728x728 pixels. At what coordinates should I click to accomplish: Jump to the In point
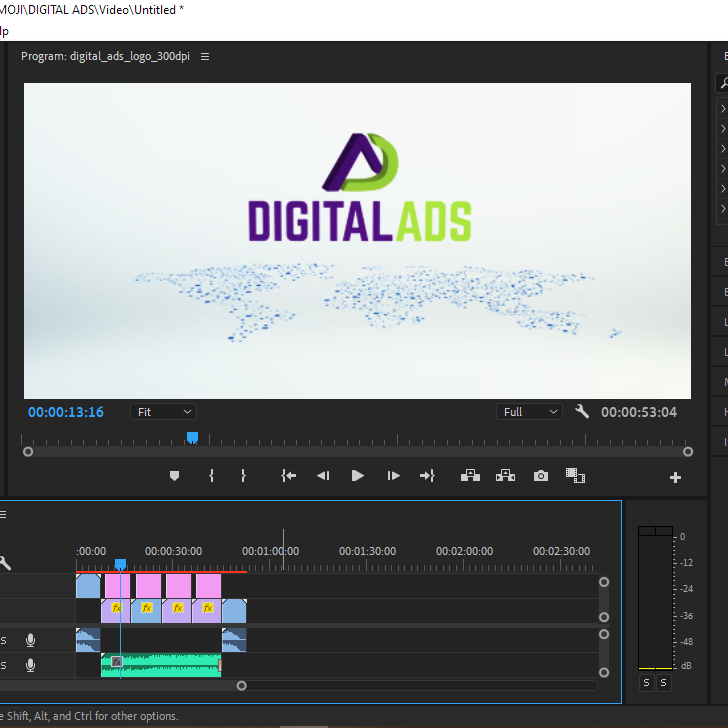point(288,476)
